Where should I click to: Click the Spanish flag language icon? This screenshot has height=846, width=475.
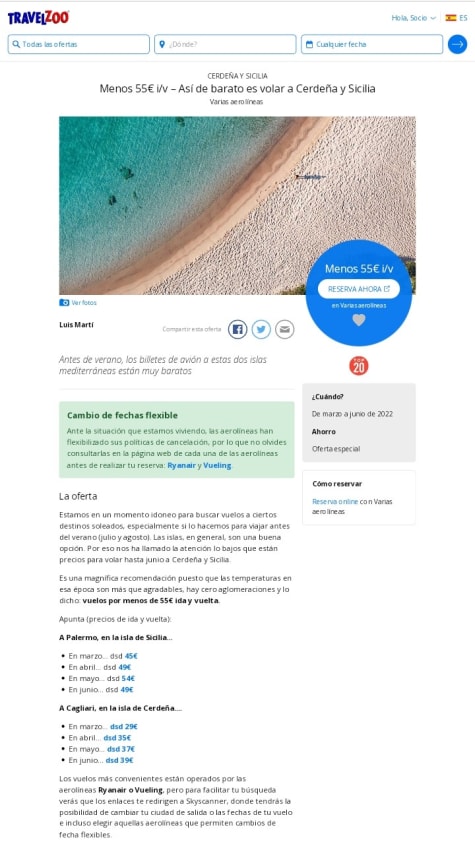click(451, 18)
